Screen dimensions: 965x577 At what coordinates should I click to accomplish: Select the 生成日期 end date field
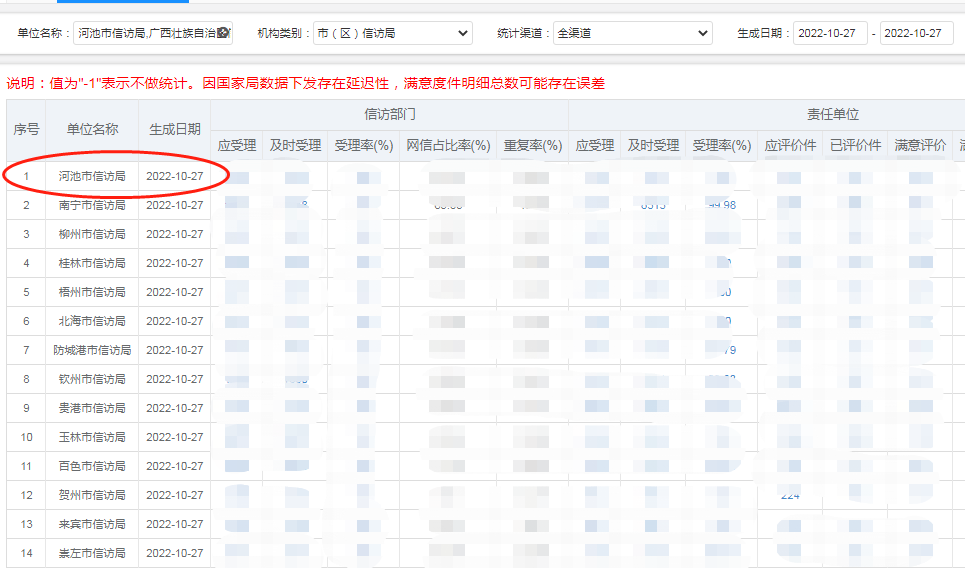click(x=916, y=33)
